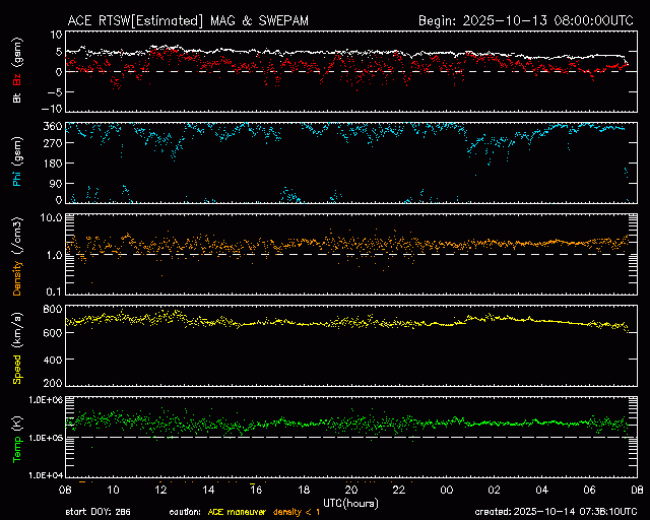The image size is (650, 520).
Task: Click the 20 hour tick label
Action: [x=351, y=489]
